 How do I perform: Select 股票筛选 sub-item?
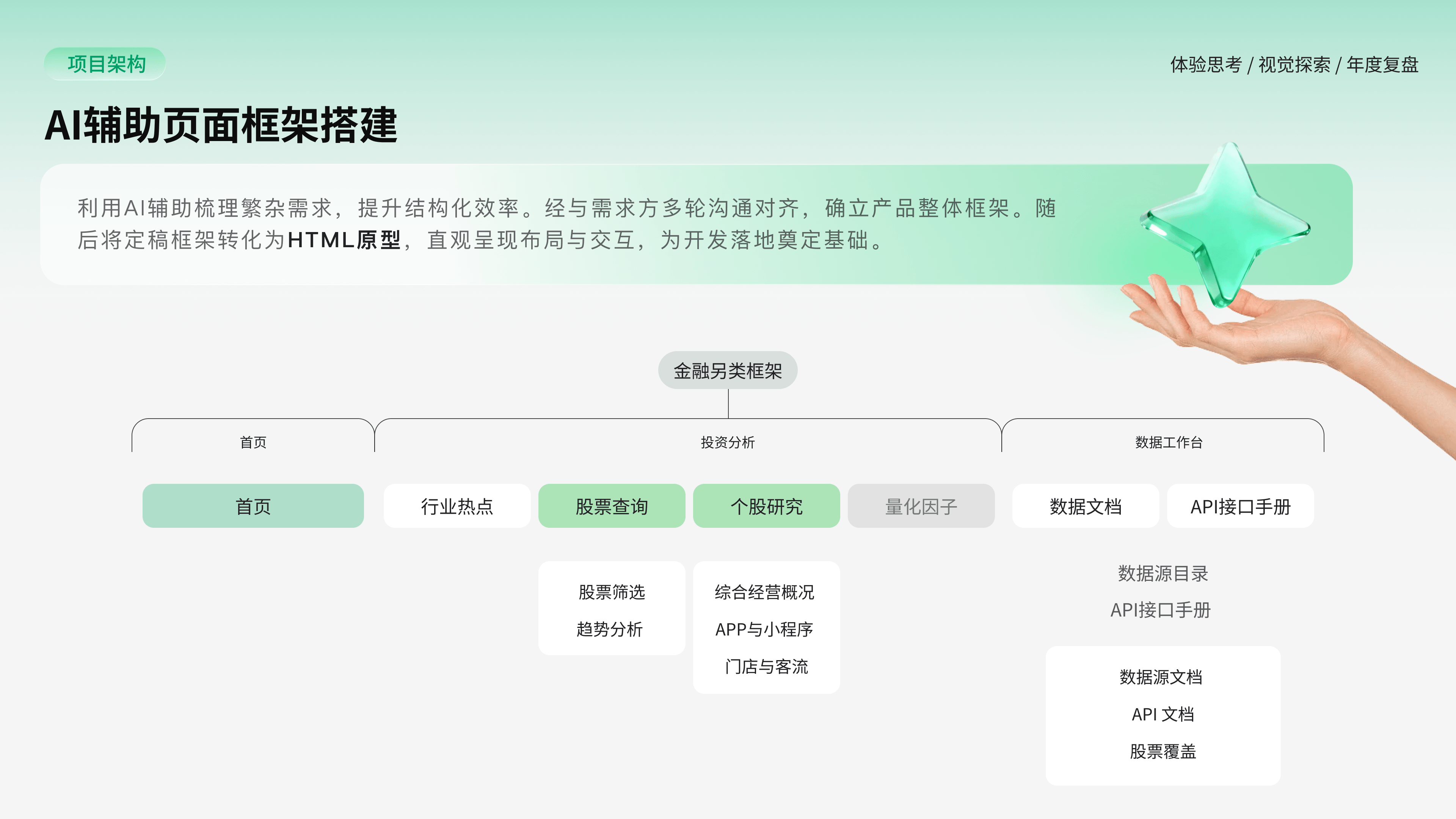pyautogui.click(x=612, y=592)
